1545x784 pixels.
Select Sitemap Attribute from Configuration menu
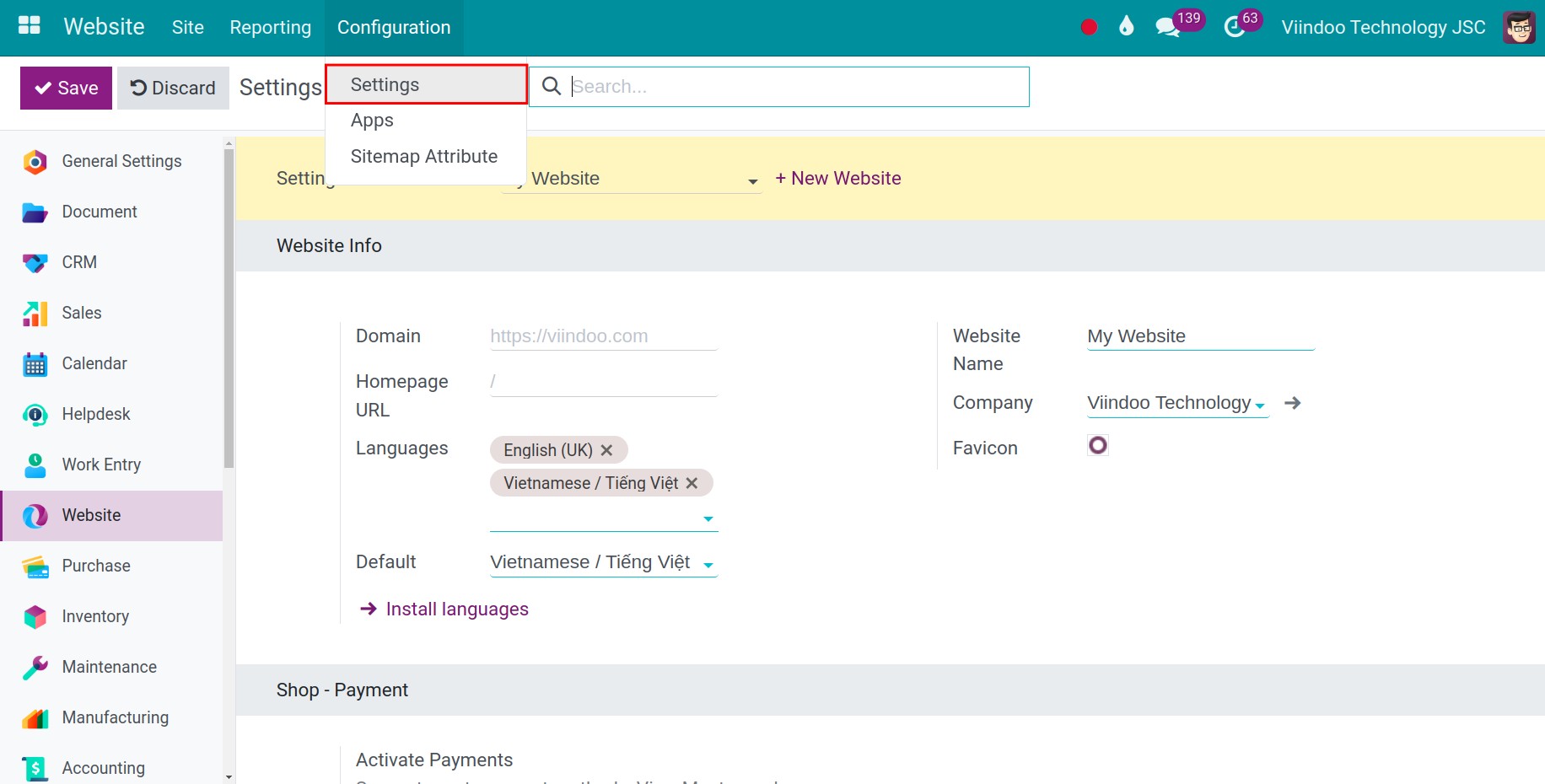point(423,157)
